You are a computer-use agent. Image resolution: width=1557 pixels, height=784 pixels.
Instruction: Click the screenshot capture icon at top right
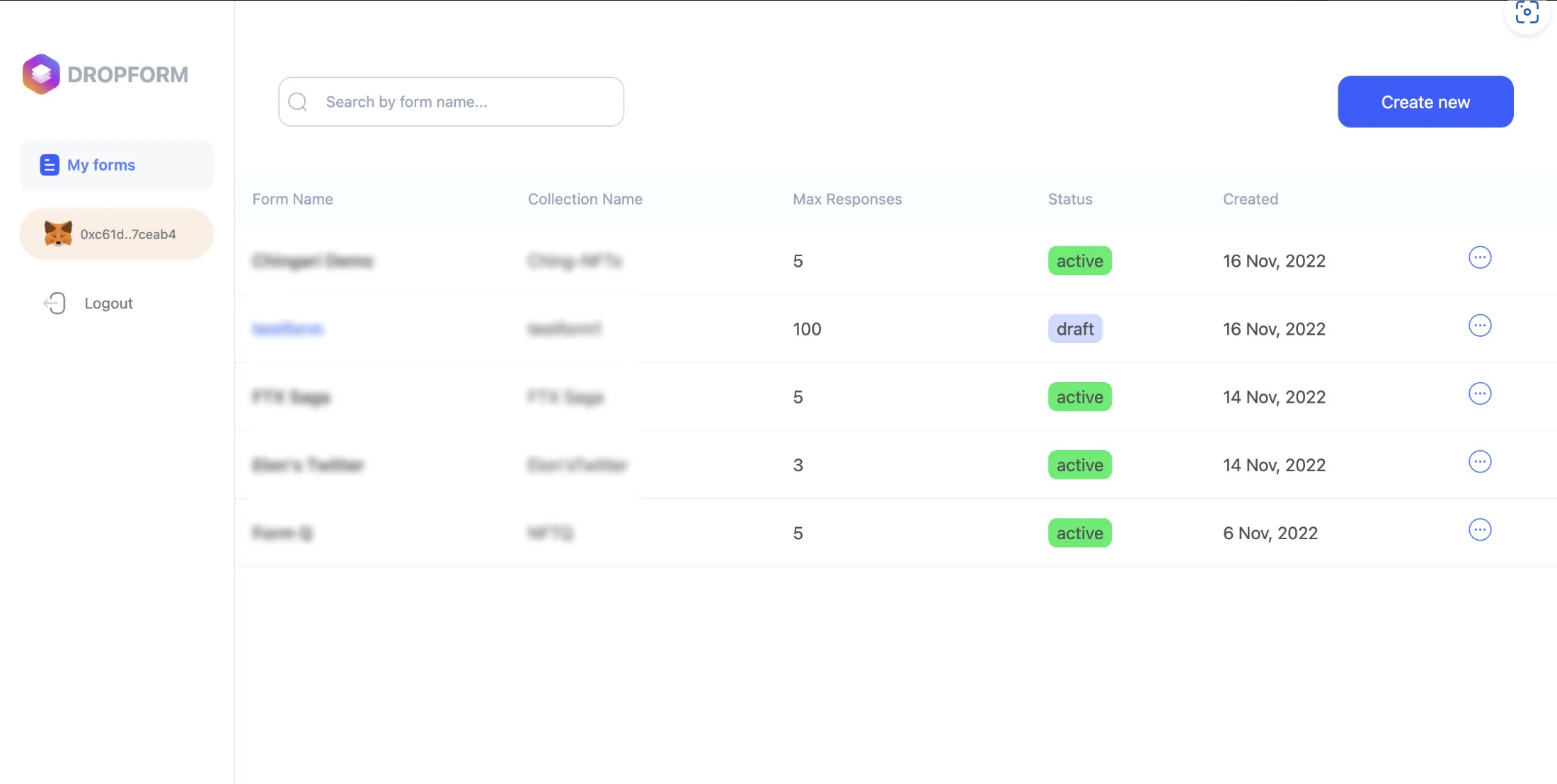[x=1527, y=12]
